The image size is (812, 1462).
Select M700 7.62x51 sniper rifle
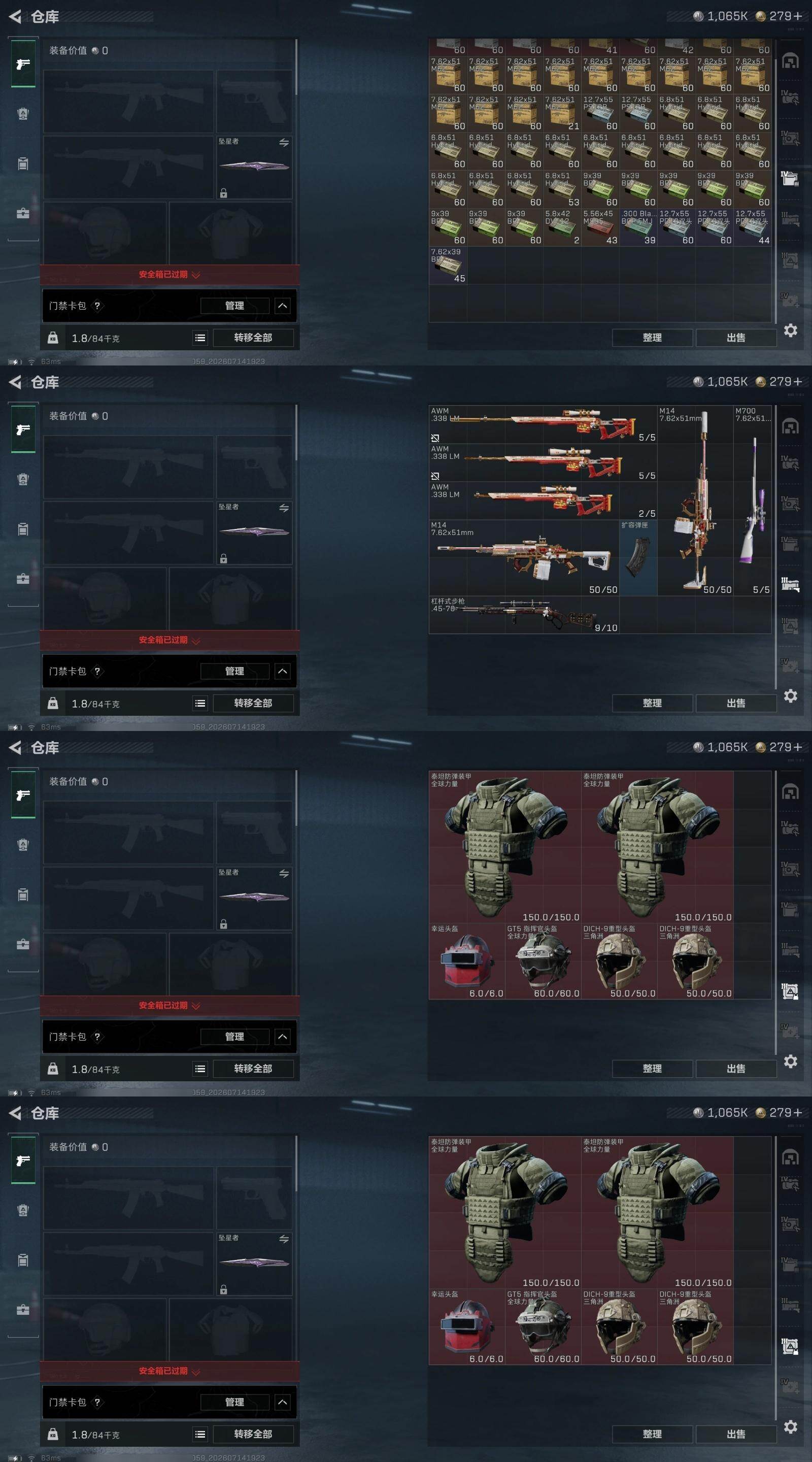[753, 501]
